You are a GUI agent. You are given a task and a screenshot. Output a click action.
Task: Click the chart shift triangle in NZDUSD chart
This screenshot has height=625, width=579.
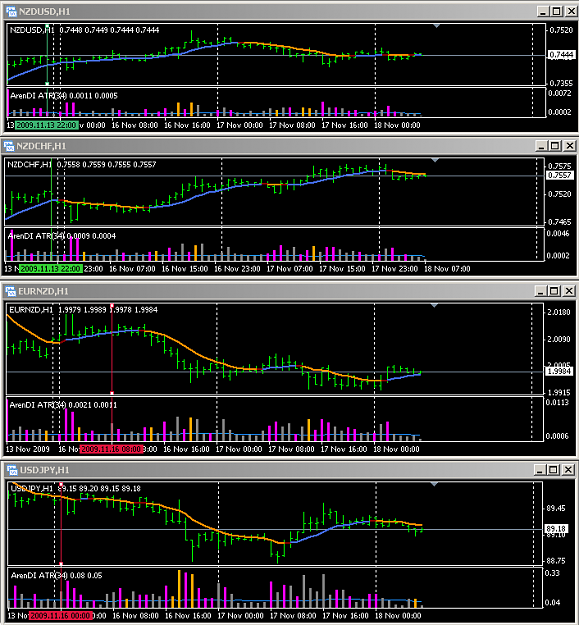coord(436,26)
